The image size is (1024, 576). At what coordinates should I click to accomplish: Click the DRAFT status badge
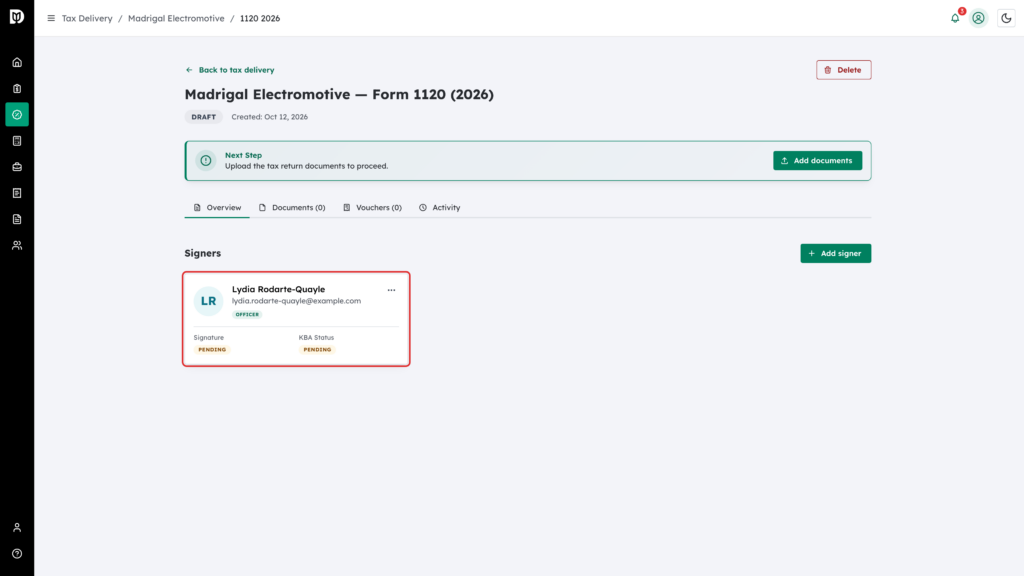[204, 117]
